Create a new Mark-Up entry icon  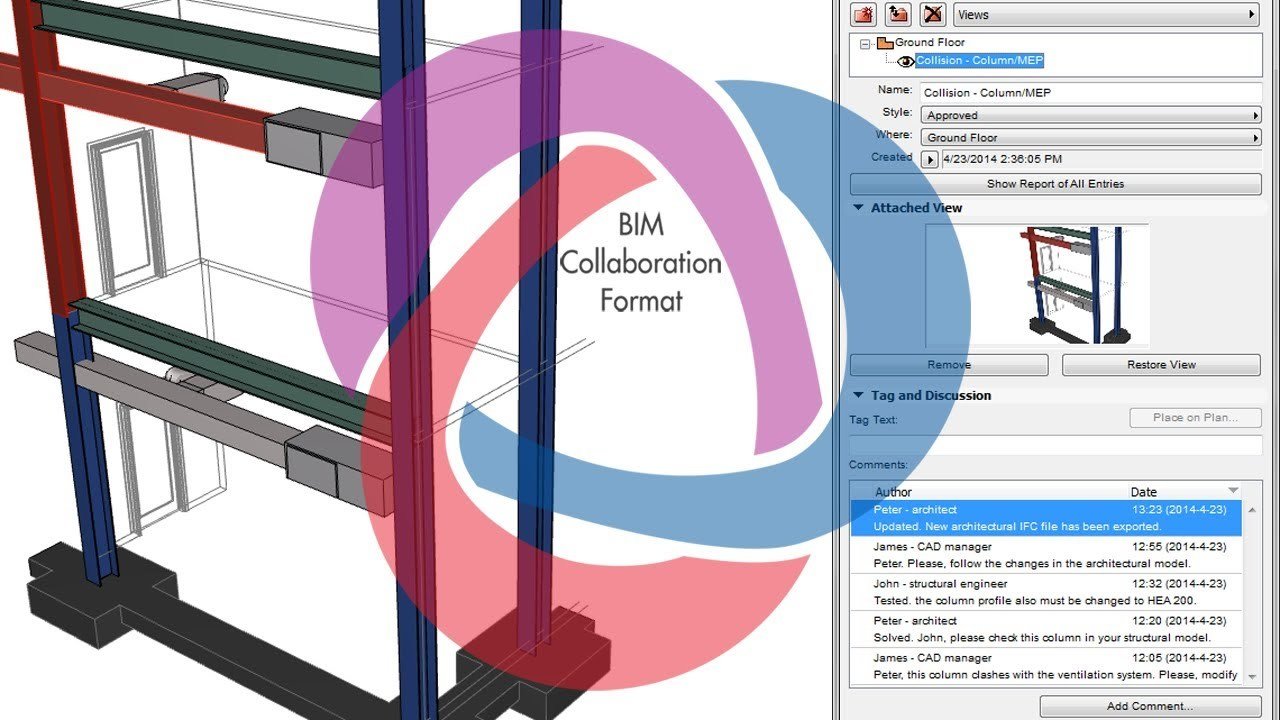click(862, 14)
